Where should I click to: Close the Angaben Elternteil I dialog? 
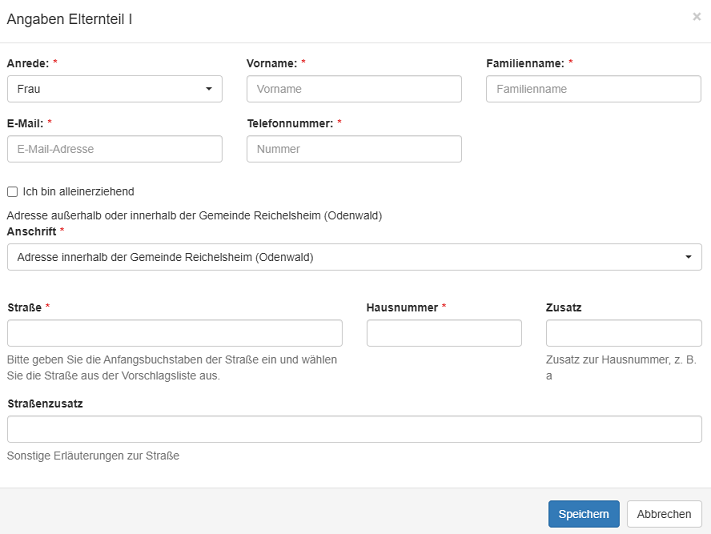[696, 17]
